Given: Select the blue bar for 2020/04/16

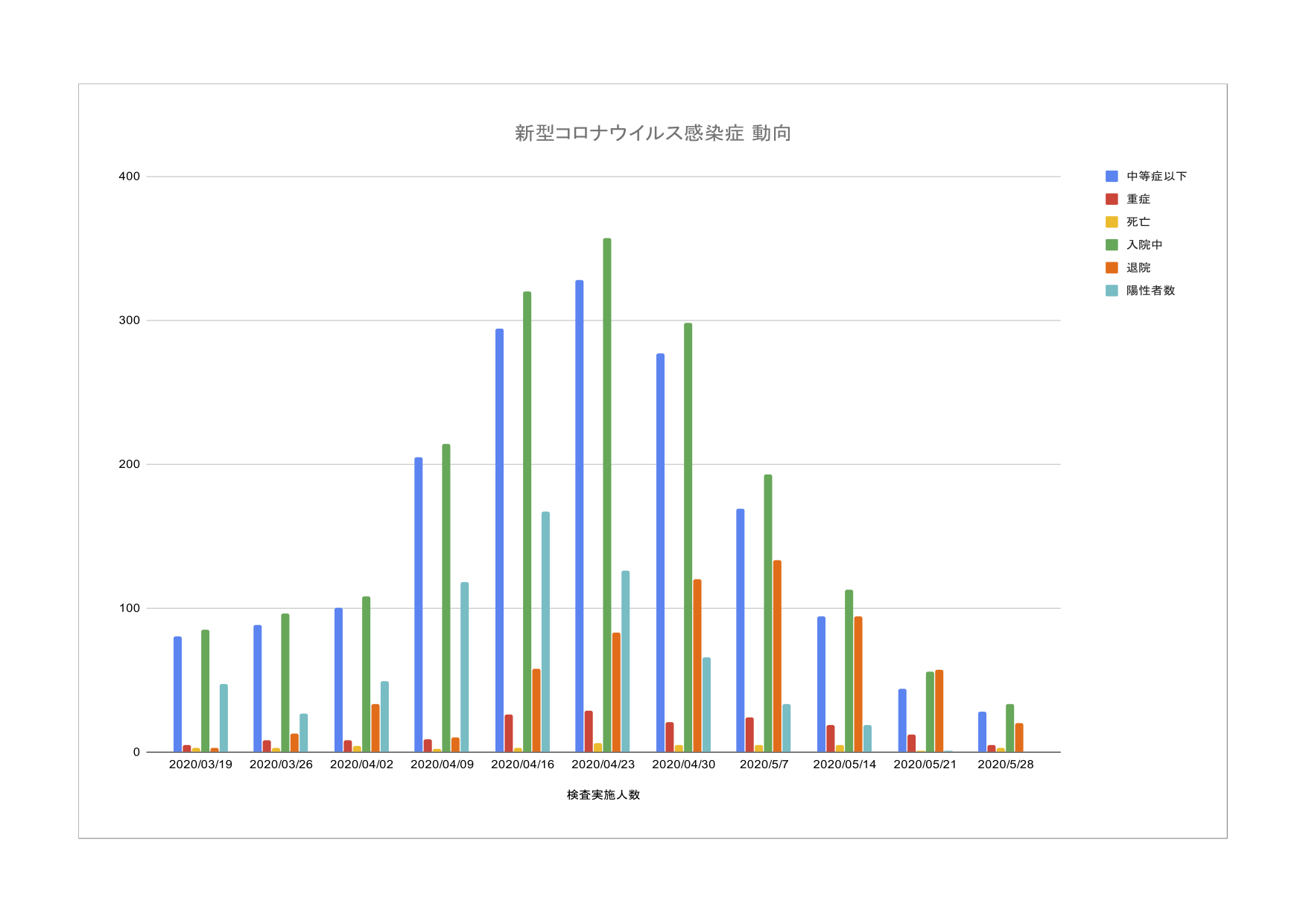Looking at the screenshot, I should coord(499,540).
